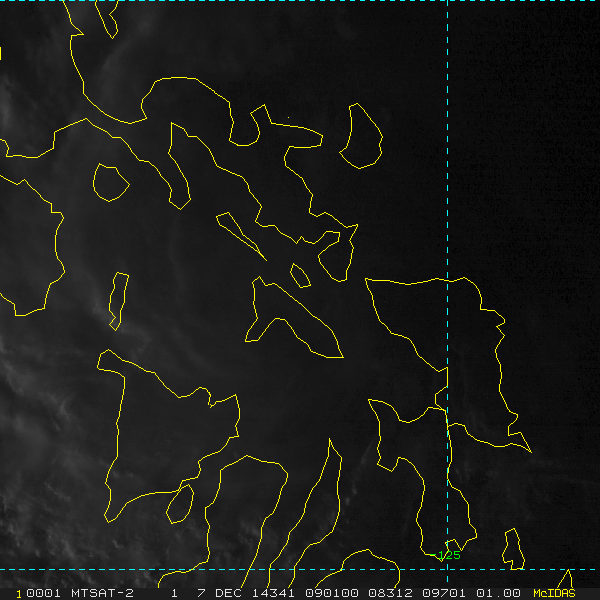Click the thin vertical island outline left of center
This screenshot has height=600, width=600.
click(x=119, y=301)
